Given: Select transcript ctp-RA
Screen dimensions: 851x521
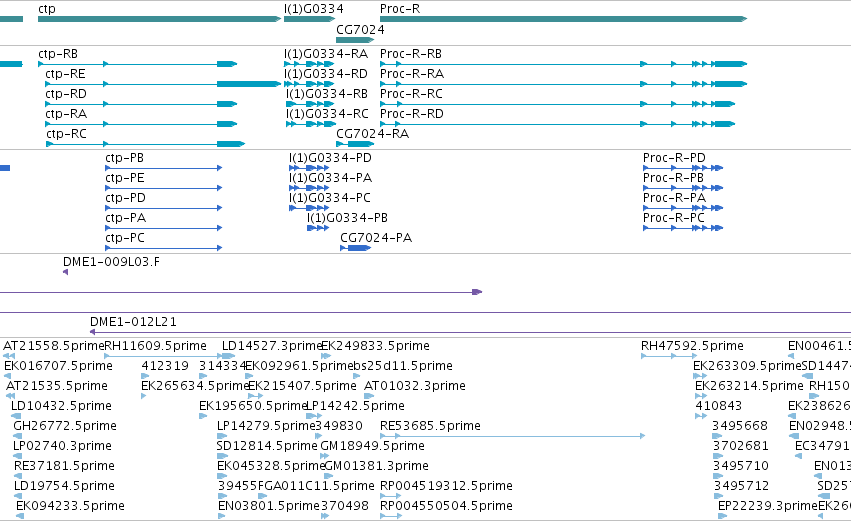Looking at the screenshot, I should click(x=66, y=114).
